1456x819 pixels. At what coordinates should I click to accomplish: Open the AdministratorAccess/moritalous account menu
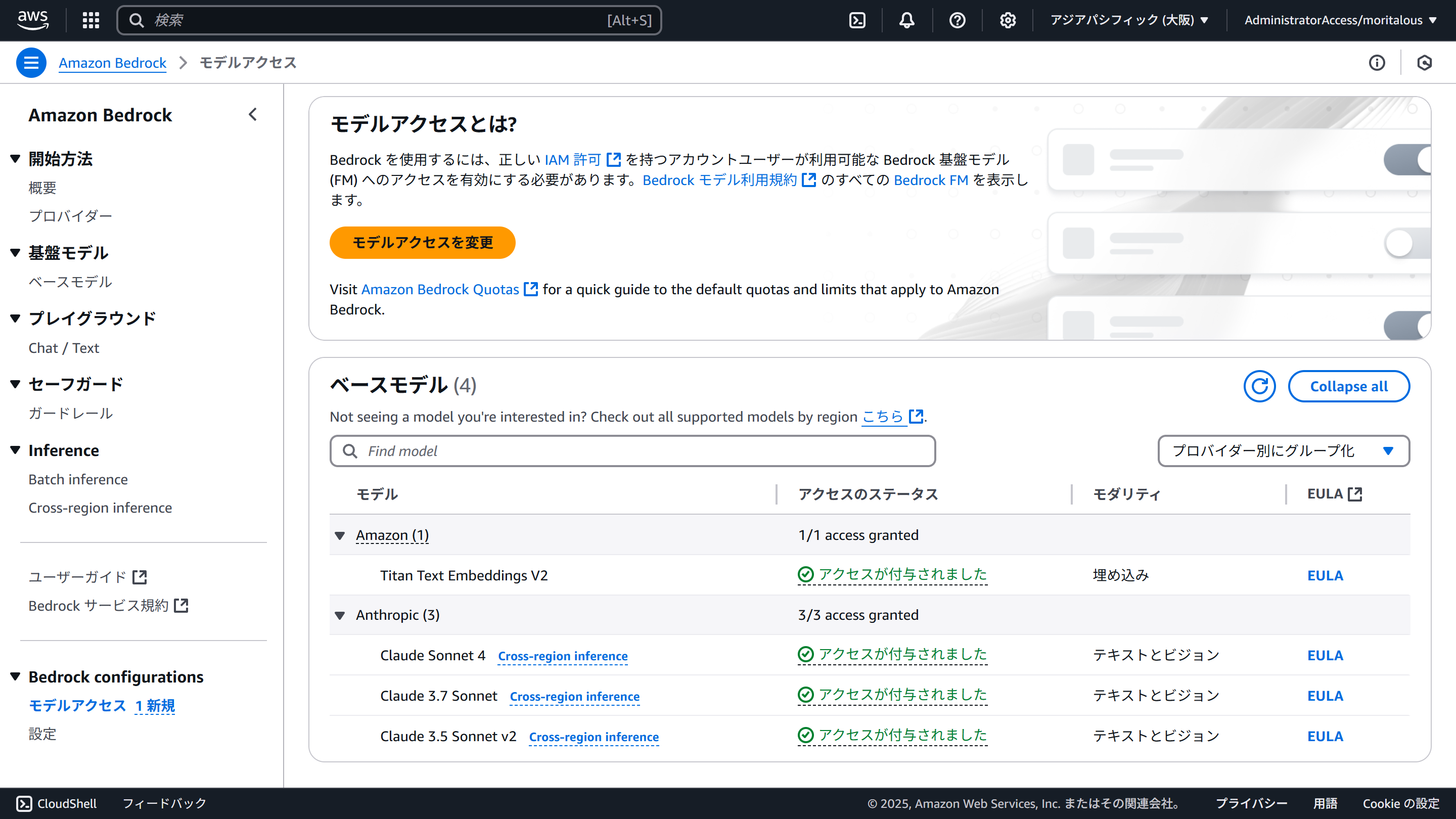[x=1341, y=20]
